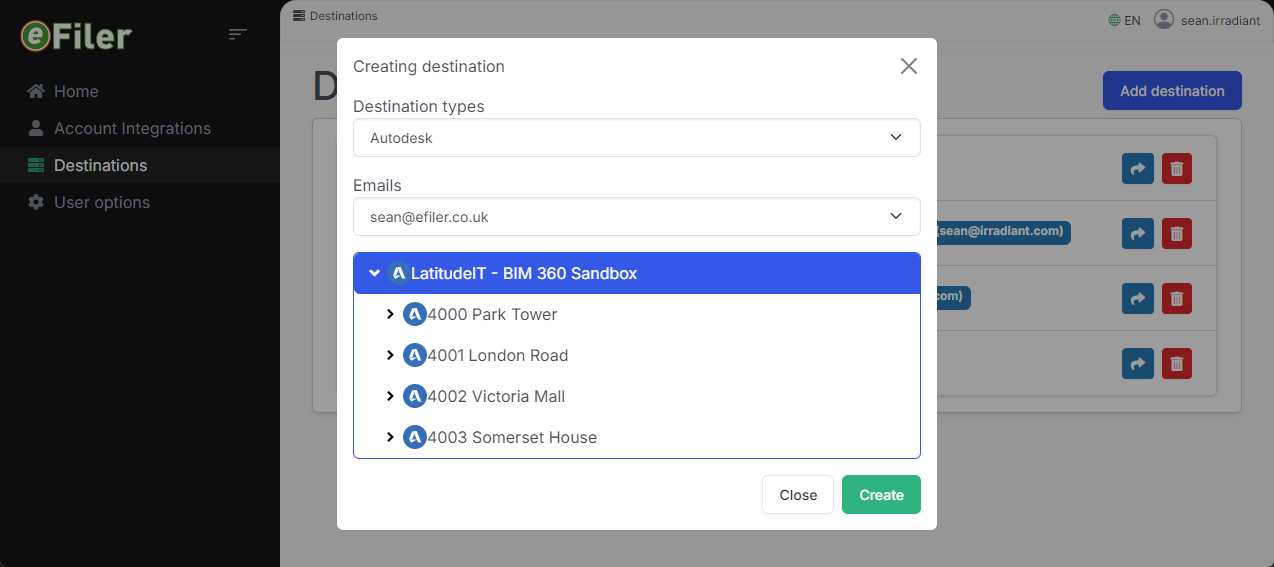This screenshot has height=567, width=1274.
Task: Click the Autodesk icon beside 4000 Park Tower
Action: click(x=415, y=314)
